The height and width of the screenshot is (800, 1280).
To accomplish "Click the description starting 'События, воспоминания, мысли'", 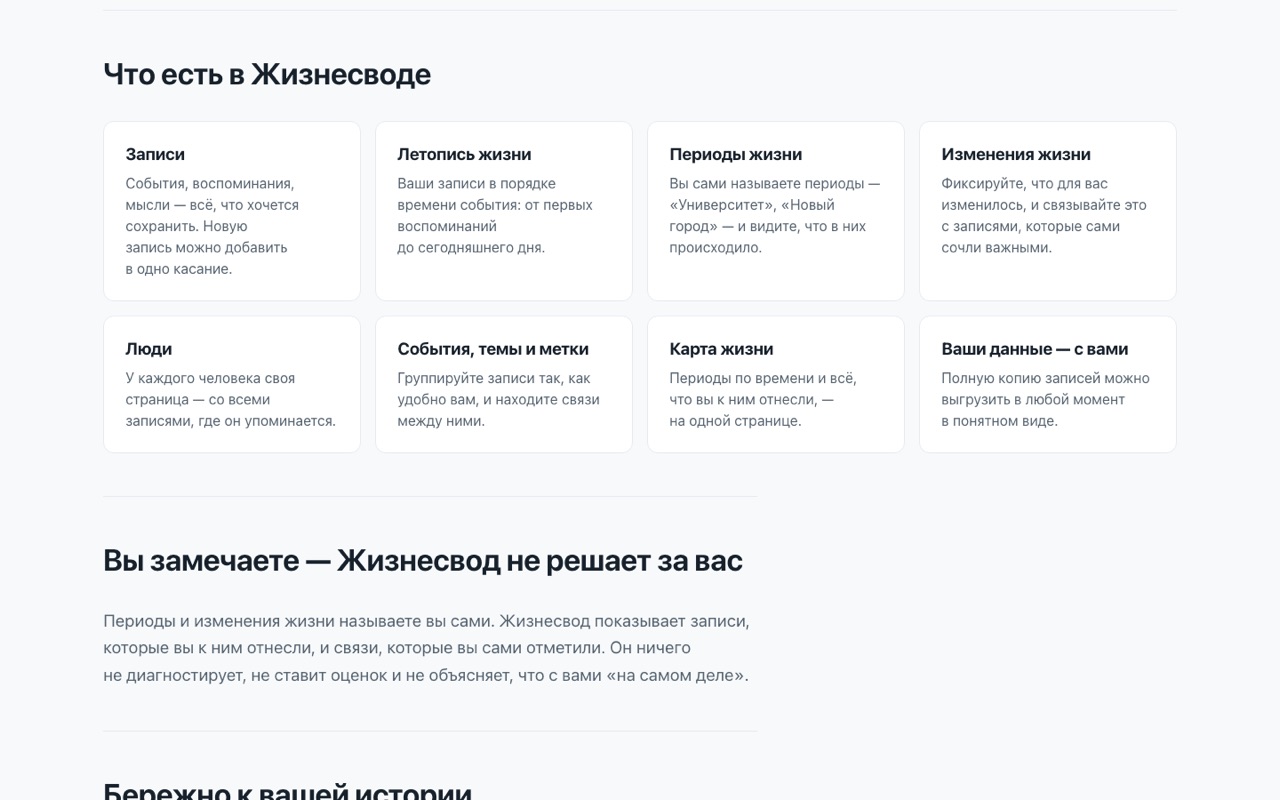I will tap(212, 226).
